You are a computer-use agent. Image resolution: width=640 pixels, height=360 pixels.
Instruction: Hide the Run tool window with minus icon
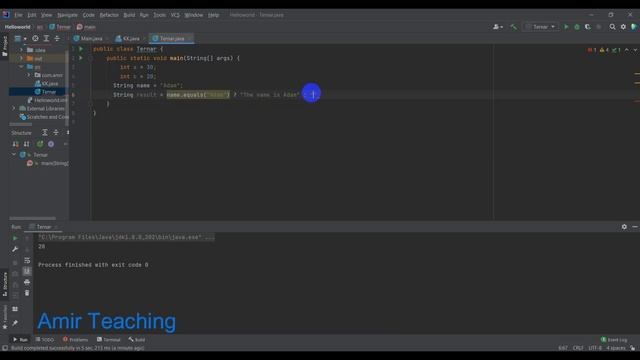pyautogui.click(x=635, y=227)
